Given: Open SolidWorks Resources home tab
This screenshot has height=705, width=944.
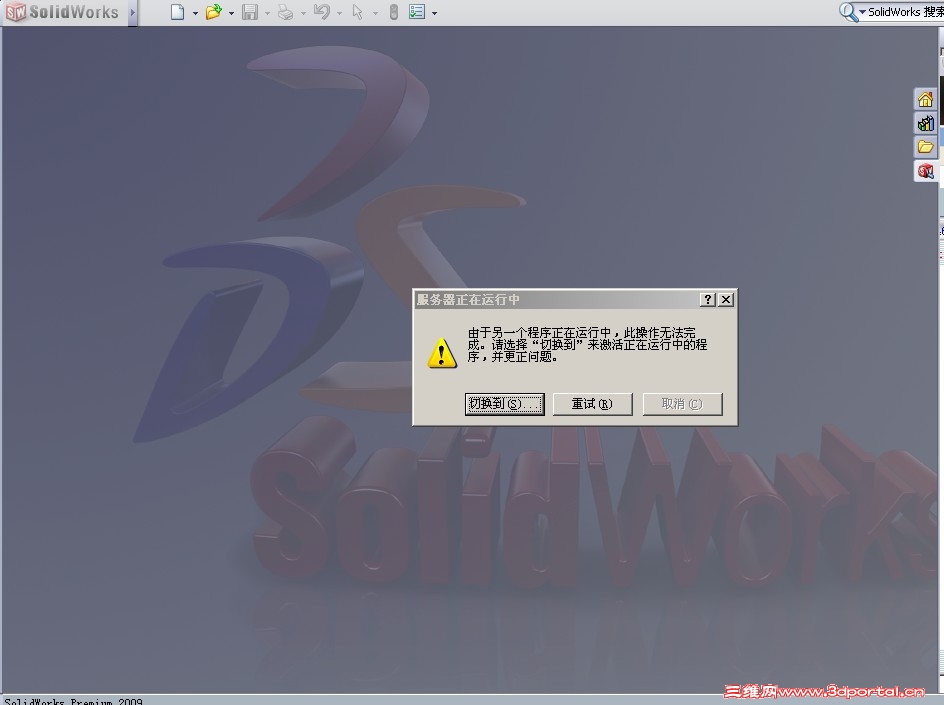Looking at the screenshot, I should coord(925,99).
